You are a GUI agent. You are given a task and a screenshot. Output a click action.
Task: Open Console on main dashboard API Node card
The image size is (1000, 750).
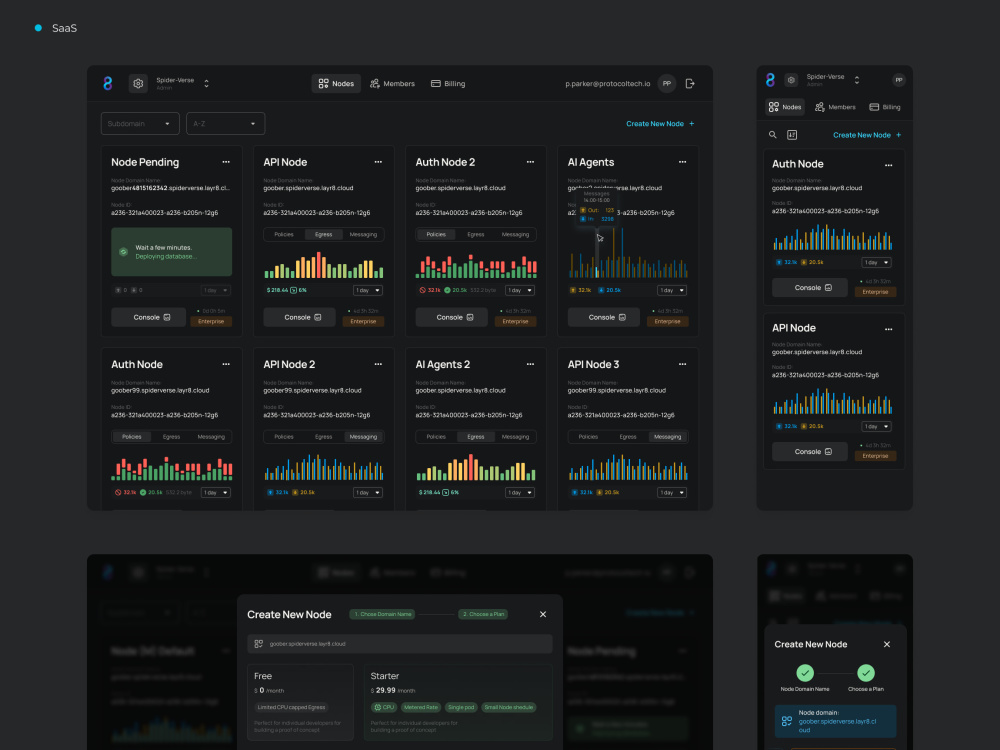click(x=300, y=317)
